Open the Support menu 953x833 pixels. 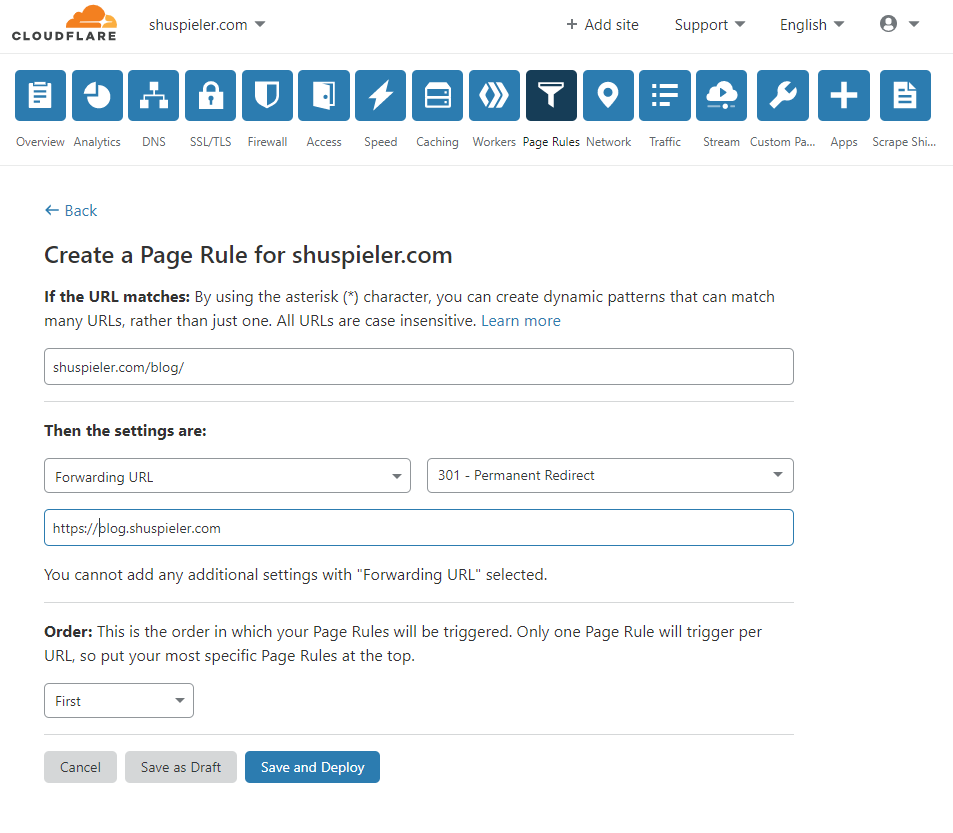coord(710,25)
